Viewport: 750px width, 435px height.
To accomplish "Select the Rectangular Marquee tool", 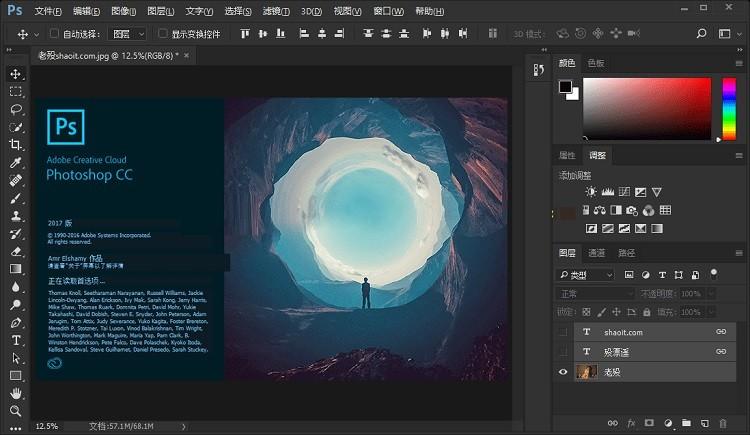I will tap(15, 91).
